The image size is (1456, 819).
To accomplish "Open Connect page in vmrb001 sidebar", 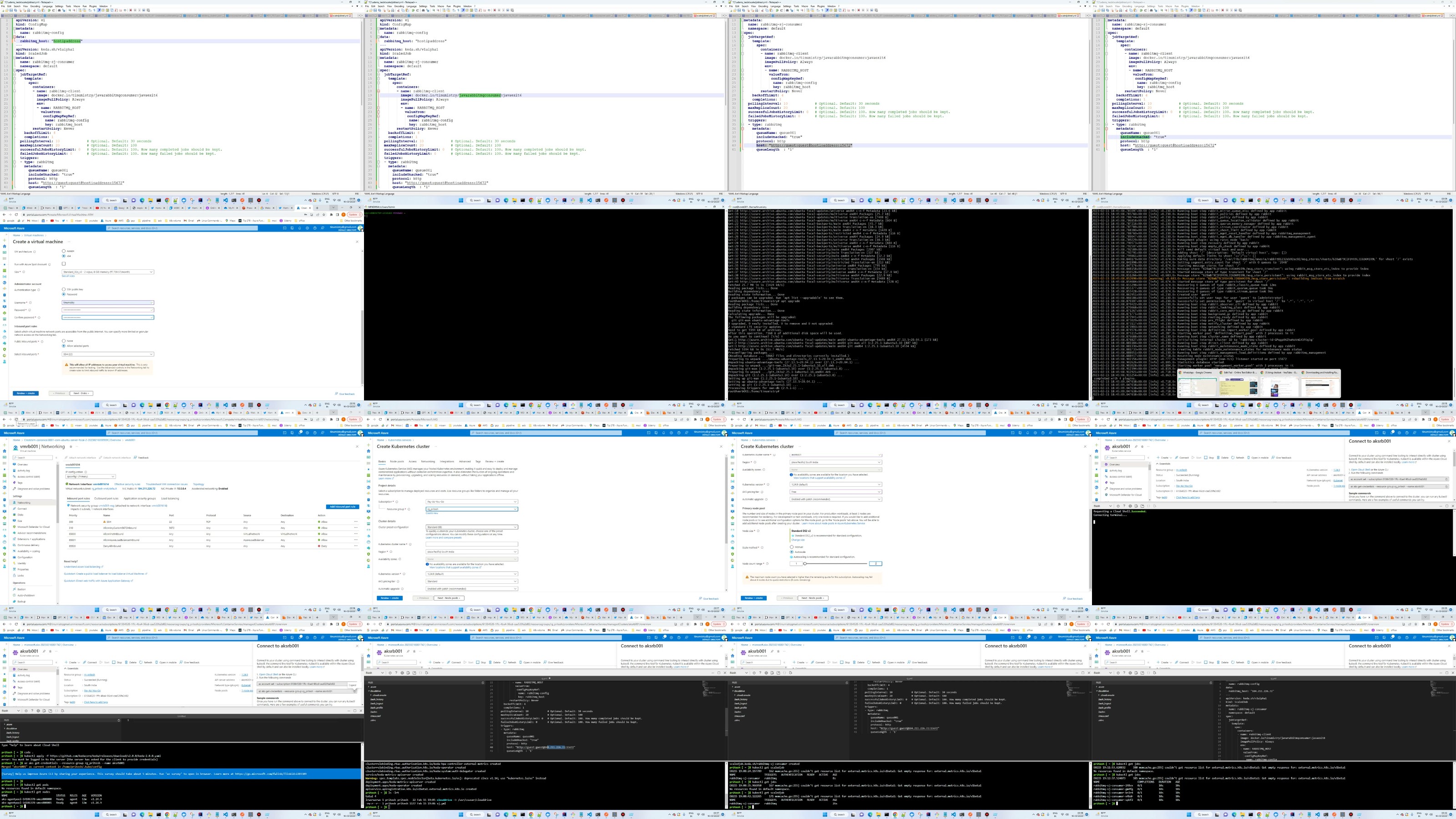I will pos(22,509).
